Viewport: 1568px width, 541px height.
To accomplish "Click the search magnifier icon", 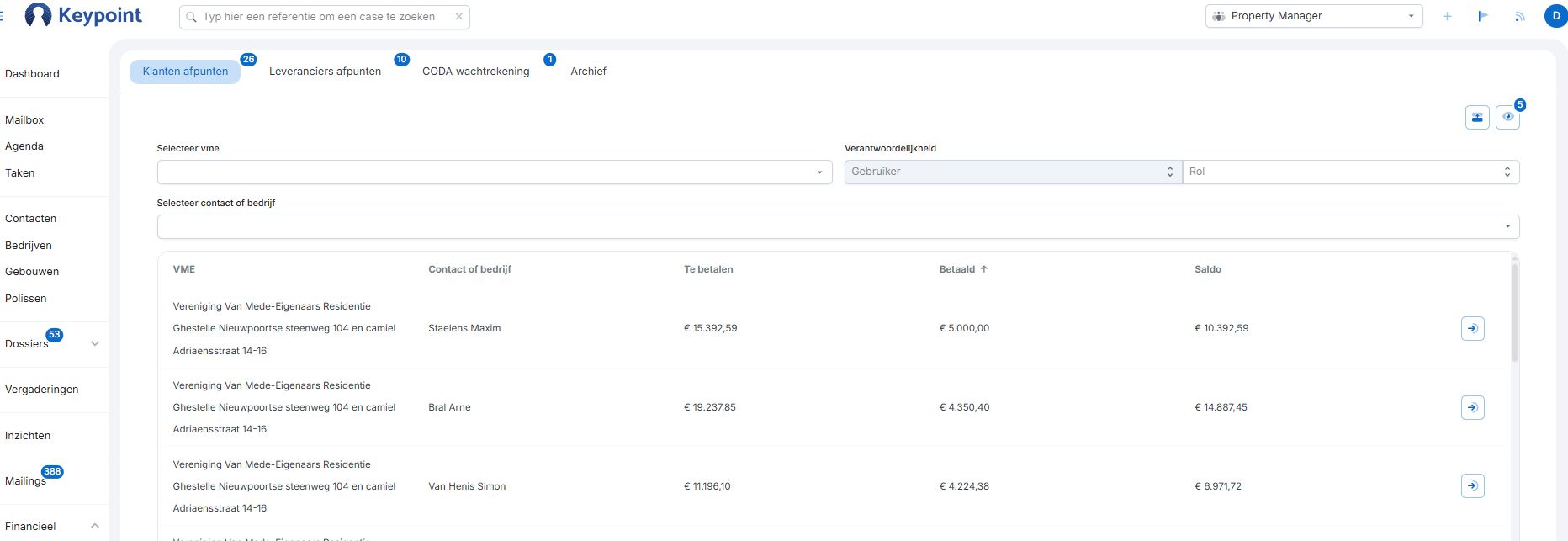I will pos(192,17).
